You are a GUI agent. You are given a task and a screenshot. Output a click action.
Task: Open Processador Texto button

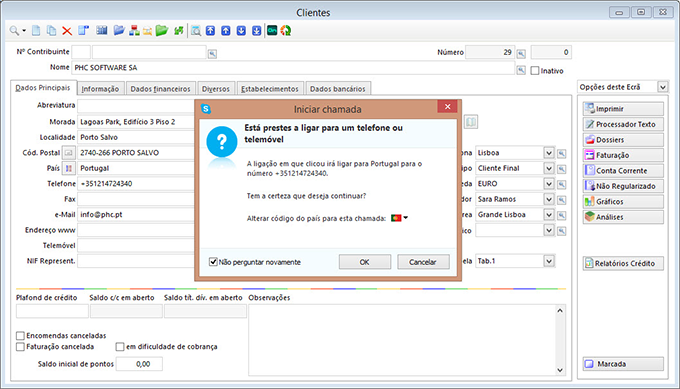pos(623,124)
